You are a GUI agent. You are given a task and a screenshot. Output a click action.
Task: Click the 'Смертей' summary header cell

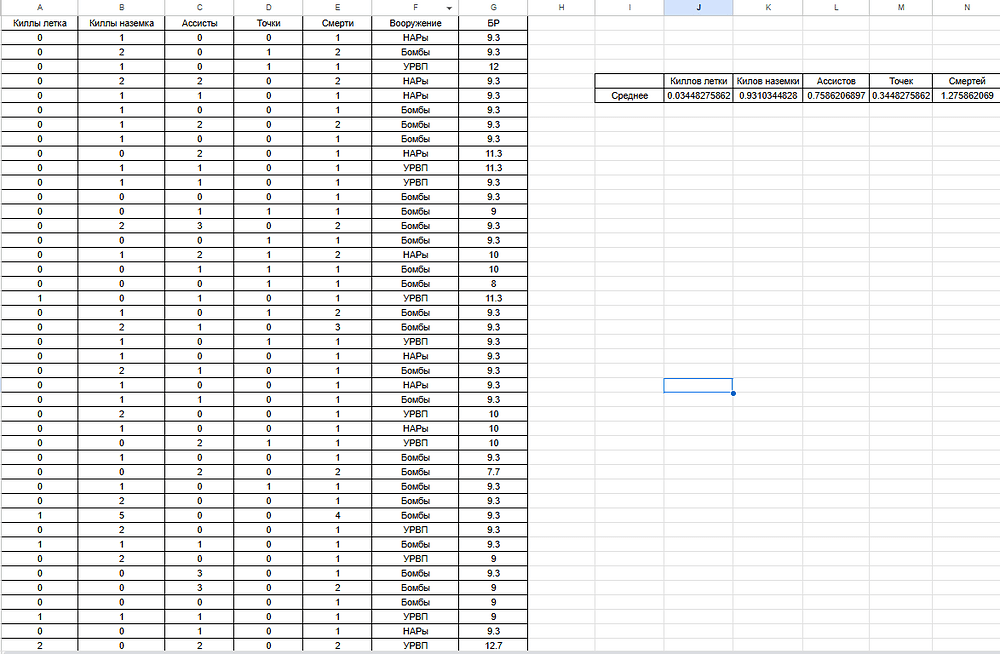point(966,81)
